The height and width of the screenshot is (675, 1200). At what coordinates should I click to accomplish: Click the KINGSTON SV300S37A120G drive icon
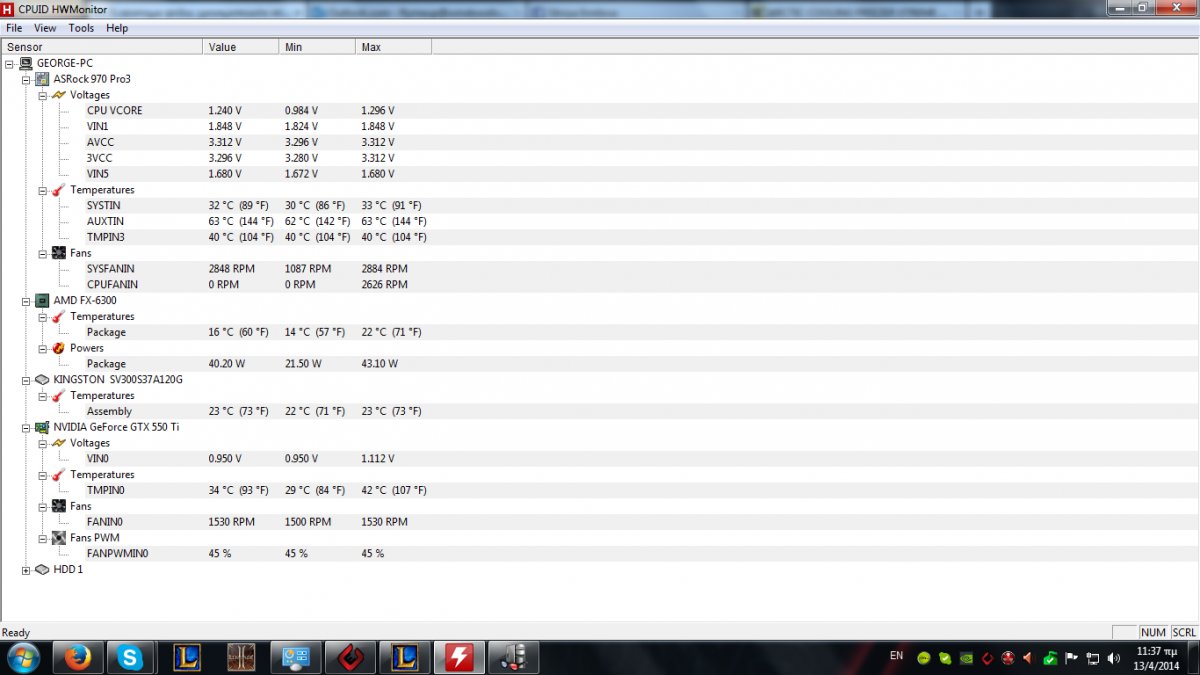point(42,380)
